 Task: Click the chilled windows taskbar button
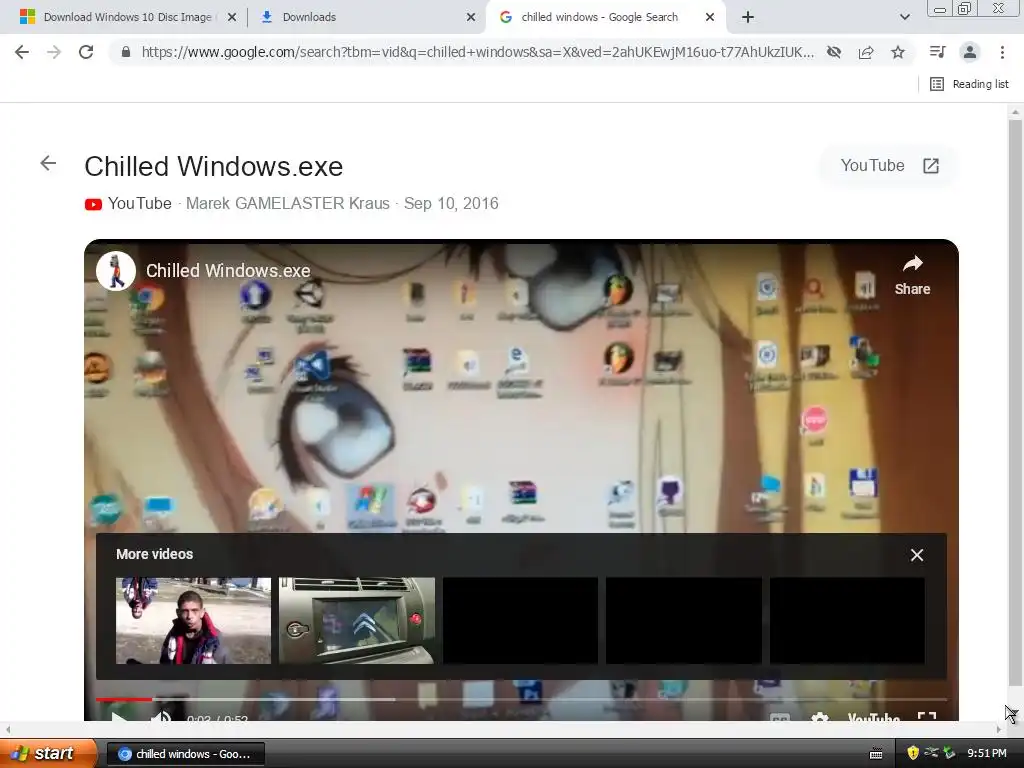pyautogui.click(x=185, y=754)
